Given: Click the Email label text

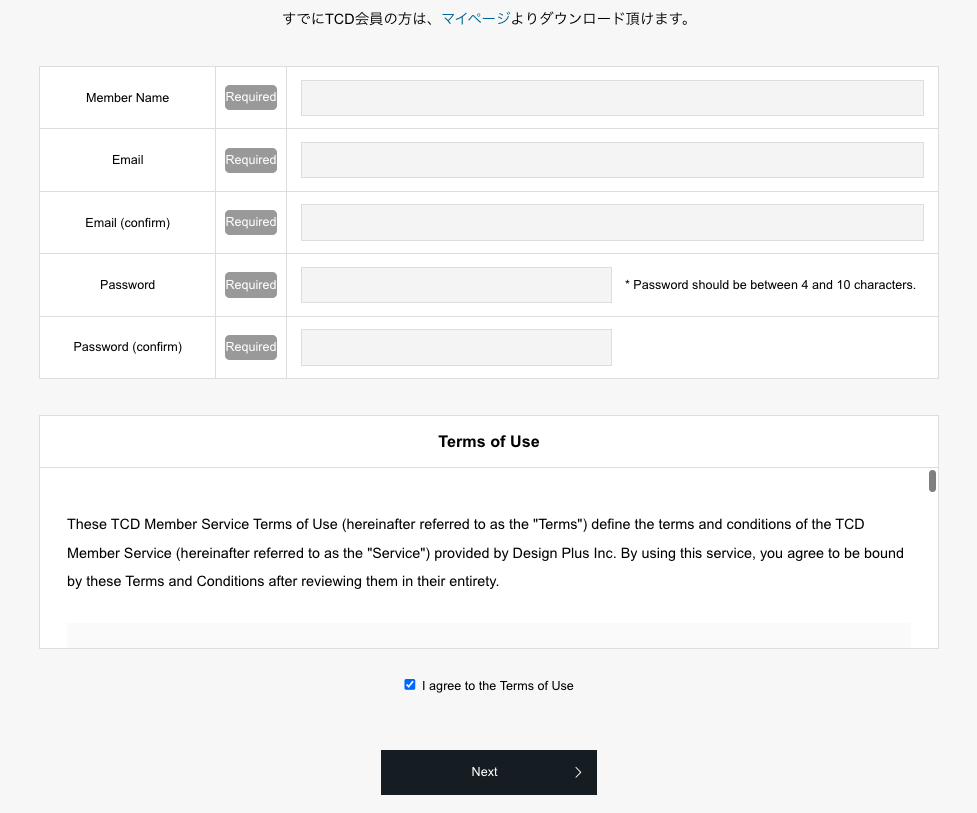Looking at the screenshot, I should pyautogui.click(x=127, y=160).
